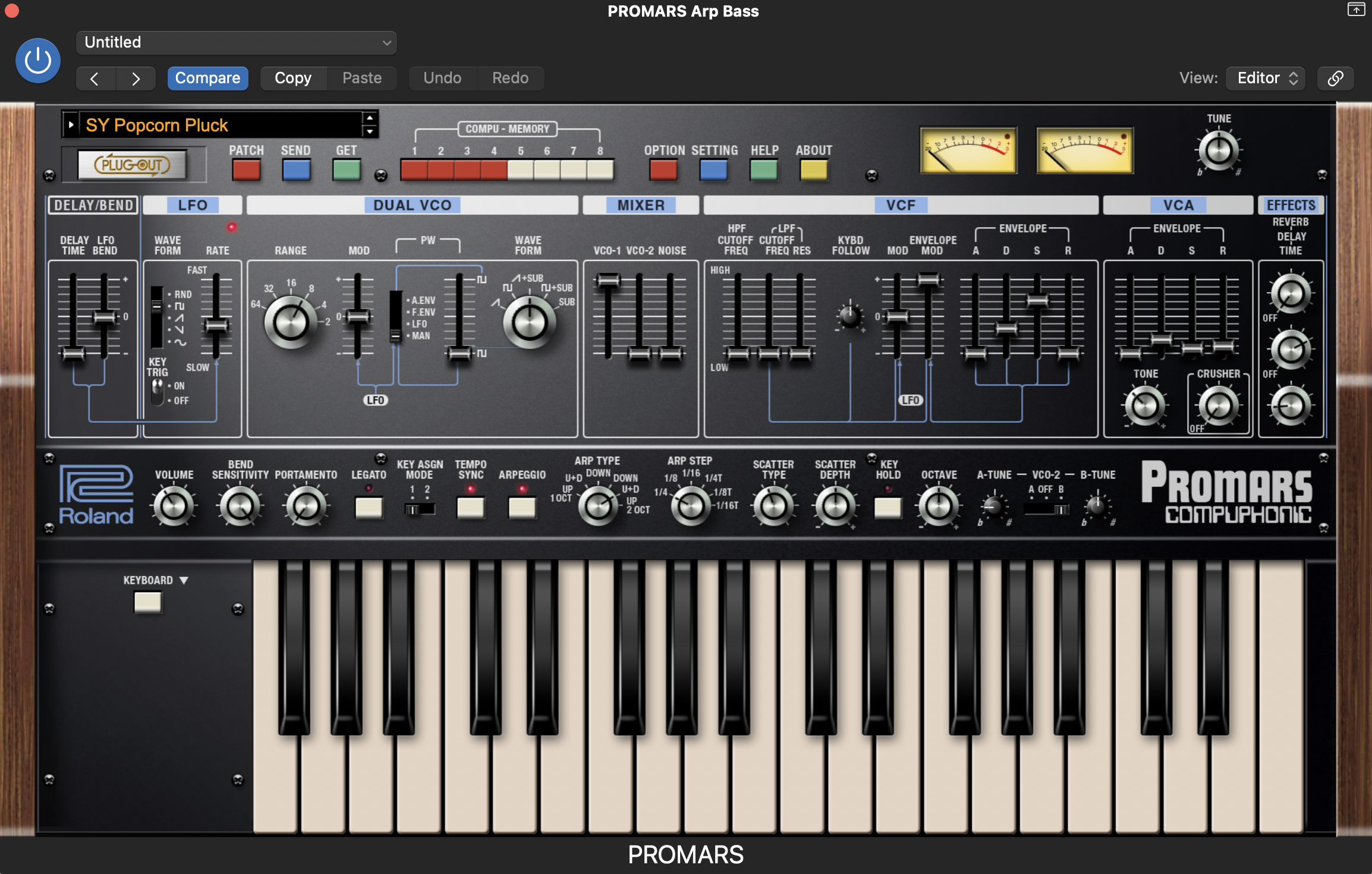Click the Redo button
This screenshot has height=874, width=1372.
510,78
